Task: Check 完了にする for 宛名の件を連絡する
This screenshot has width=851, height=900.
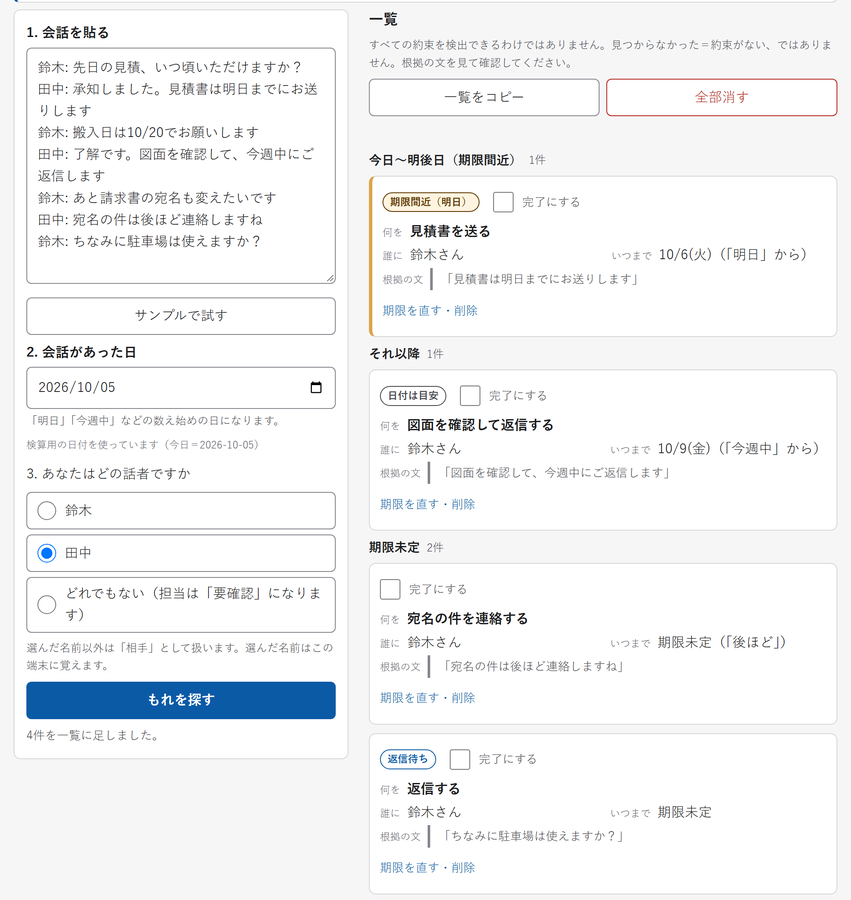Action: pyautogui.click(x=390, y=589)
